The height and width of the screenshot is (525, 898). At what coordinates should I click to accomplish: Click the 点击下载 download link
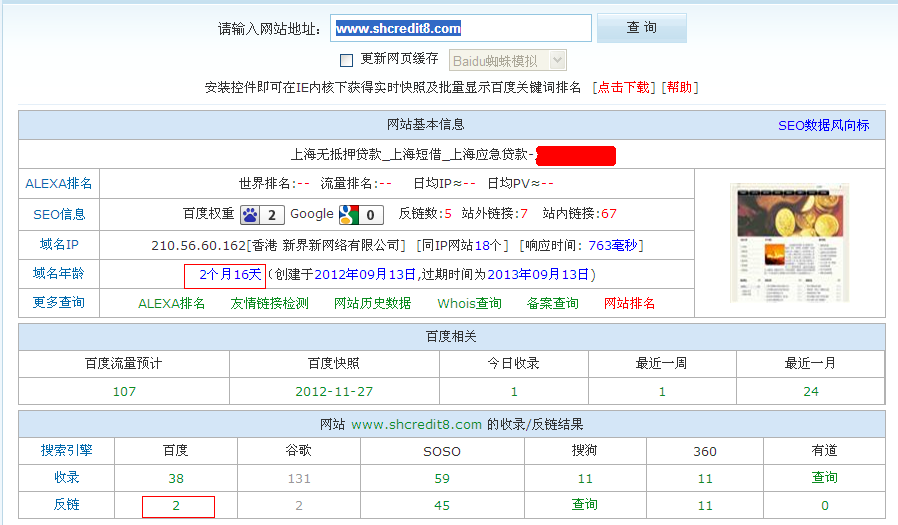tap(623, 87)
